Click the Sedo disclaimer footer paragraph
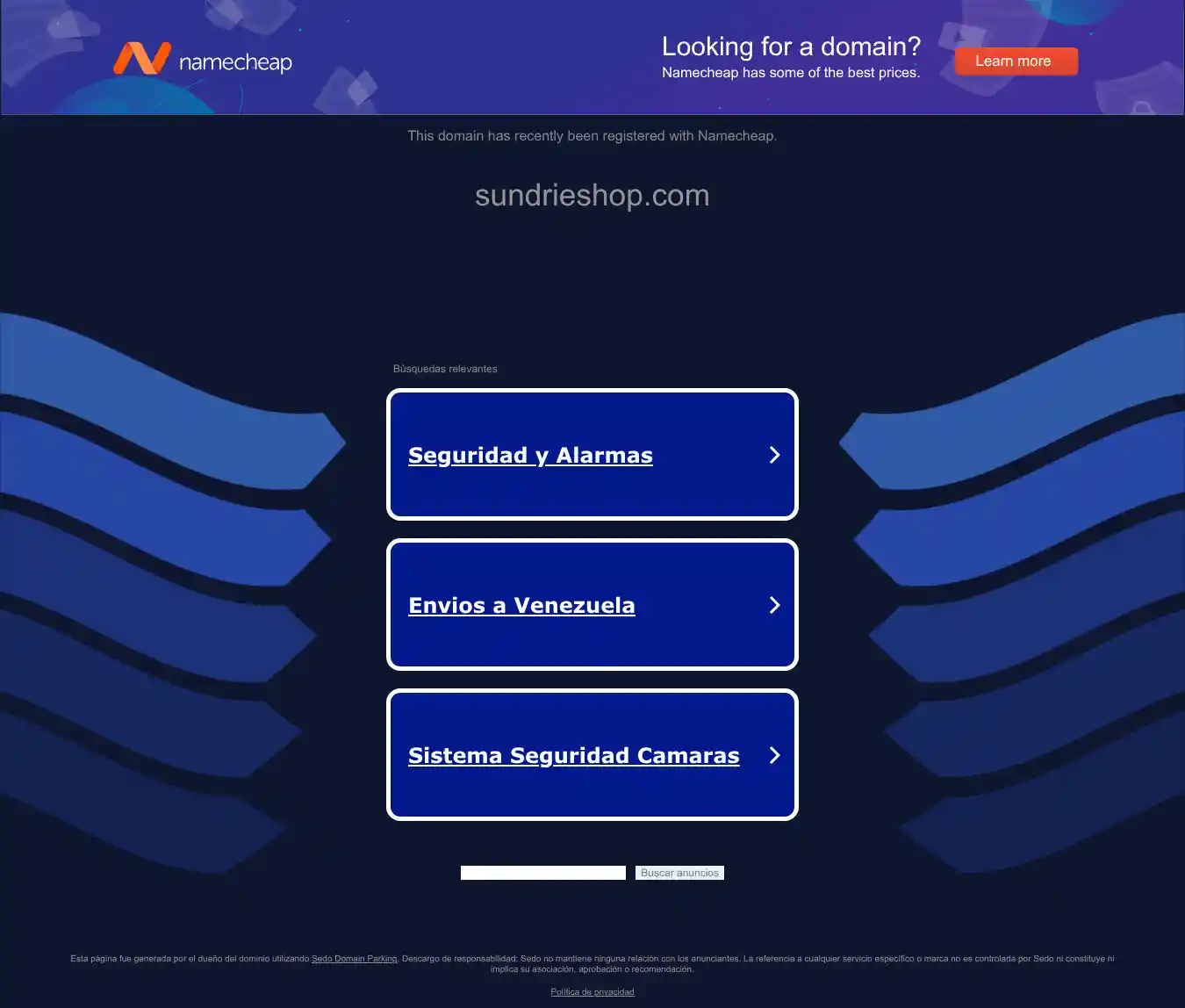Screen dimensions: 1185x1008 (x=592, y=964)
